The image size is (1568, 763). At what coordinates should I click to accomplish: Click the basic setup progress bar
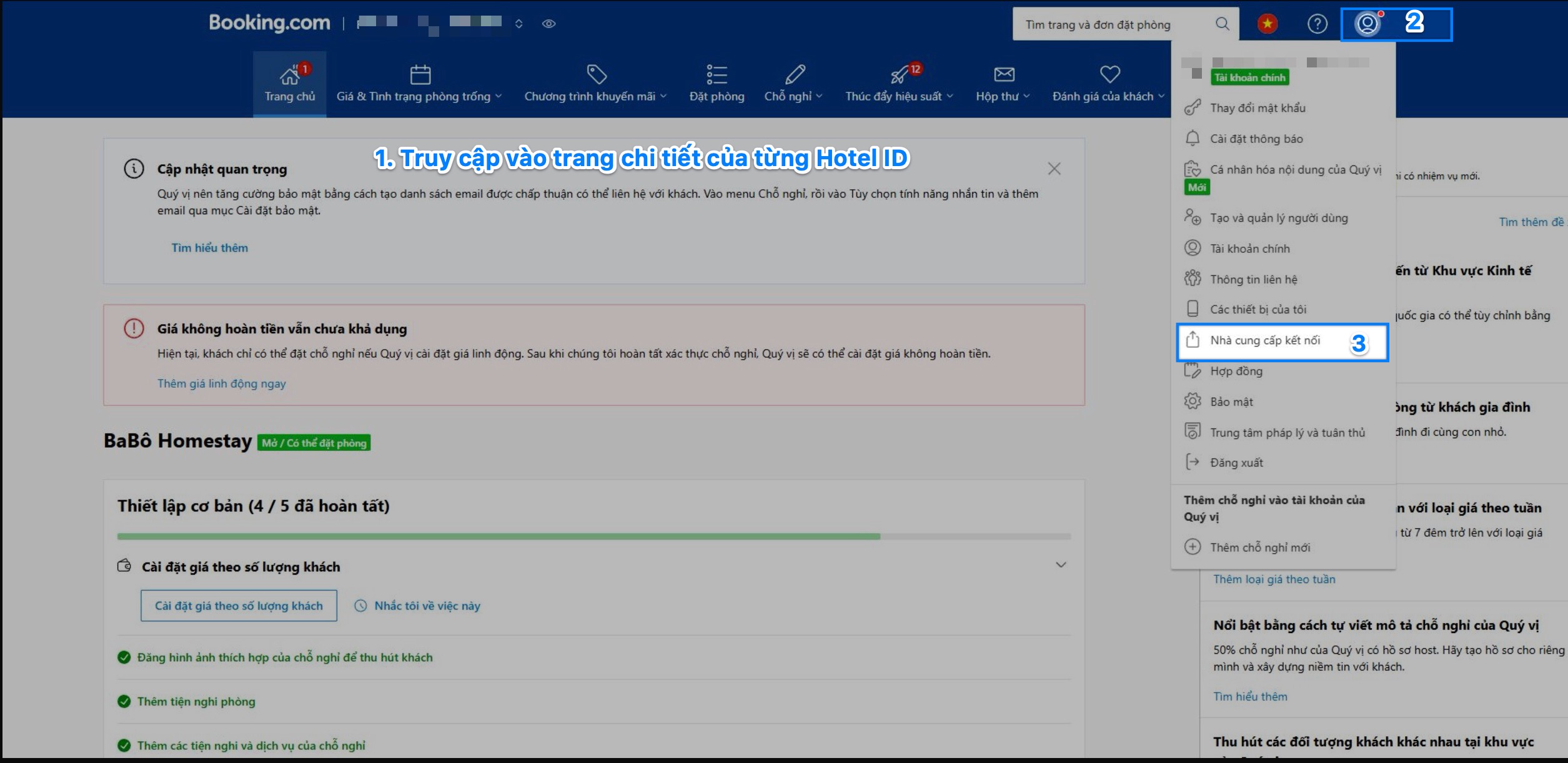(x=593, y=536)
